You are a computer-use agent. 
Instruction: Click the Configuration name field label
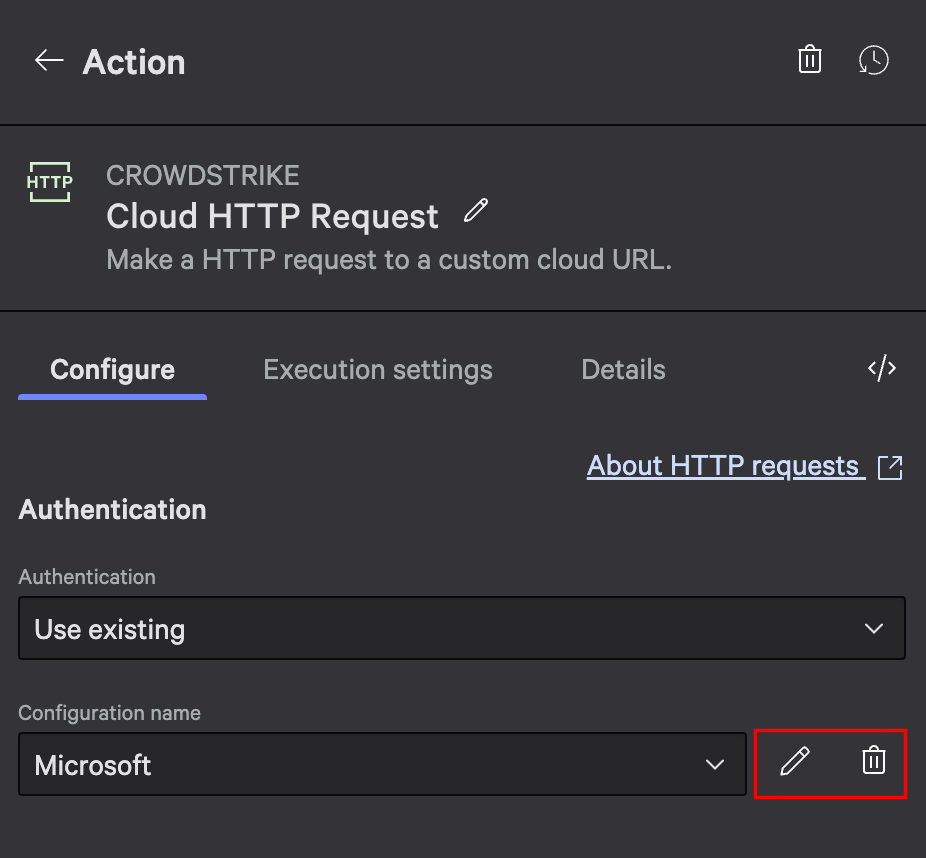(109, 713)
